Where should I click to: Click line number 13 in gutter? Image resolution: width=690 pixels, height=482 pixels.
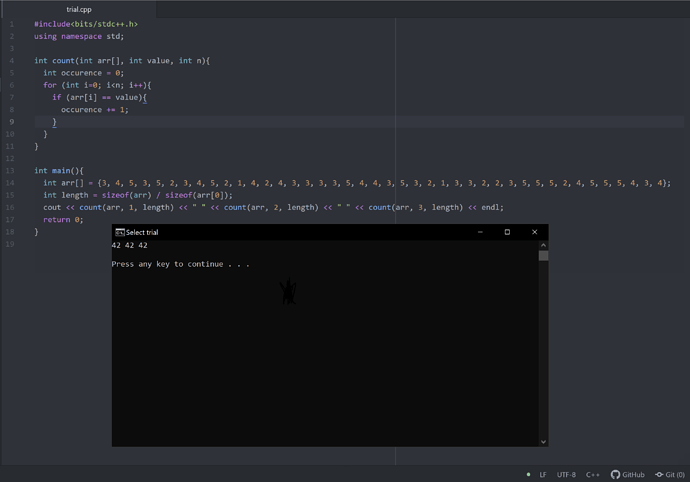coord(10,171)
